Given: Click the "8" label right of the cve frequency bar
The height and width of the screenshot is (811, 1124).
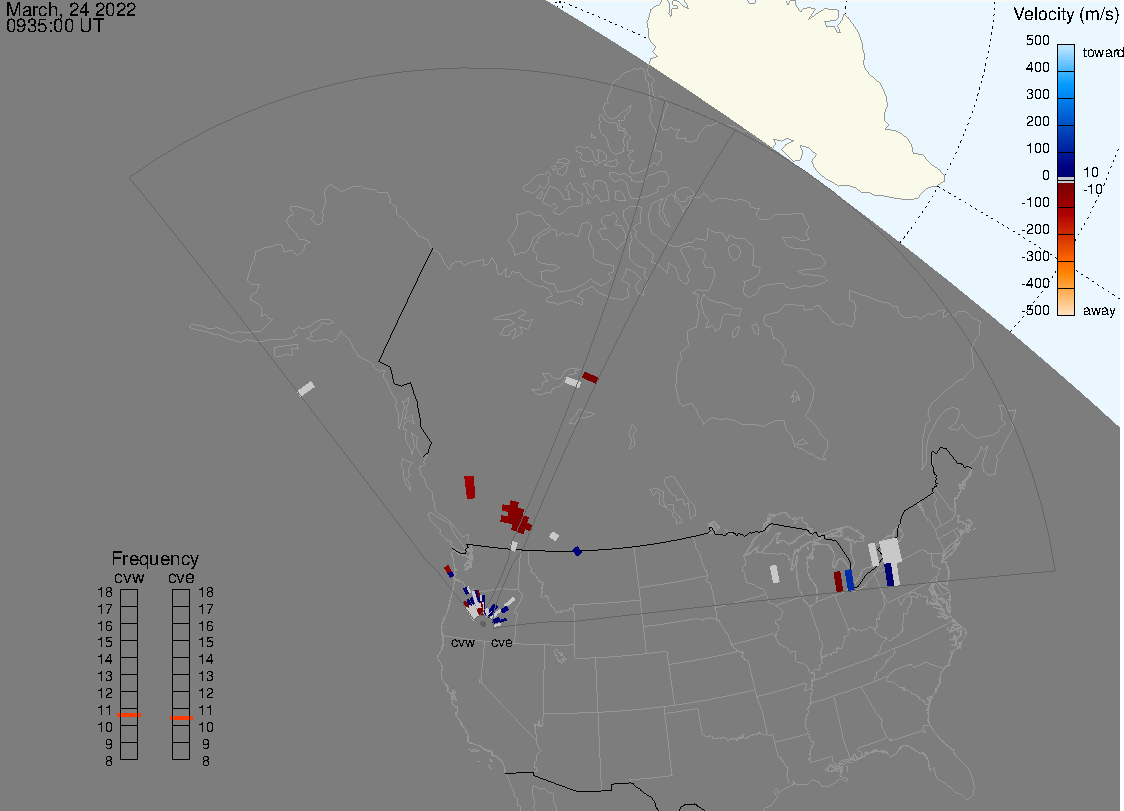Looking at the screenshot, I should tap(206, 761).
